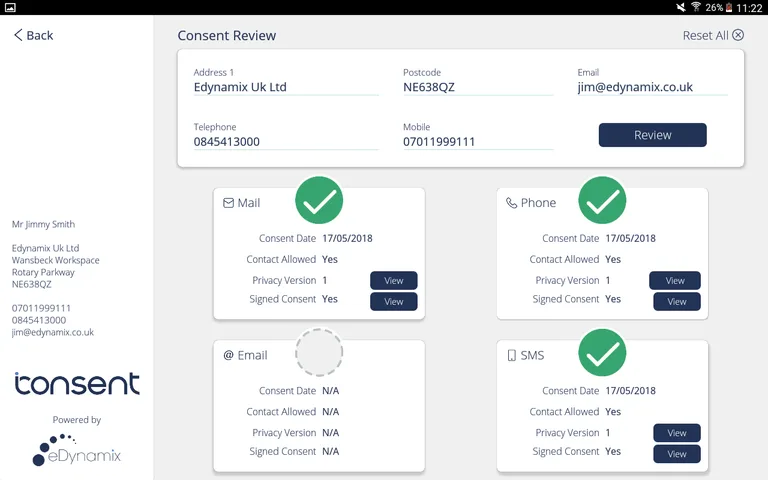Viewport: 768px width, 480px height.
Task: Click the battery status icon
Action: pos(729,7)
